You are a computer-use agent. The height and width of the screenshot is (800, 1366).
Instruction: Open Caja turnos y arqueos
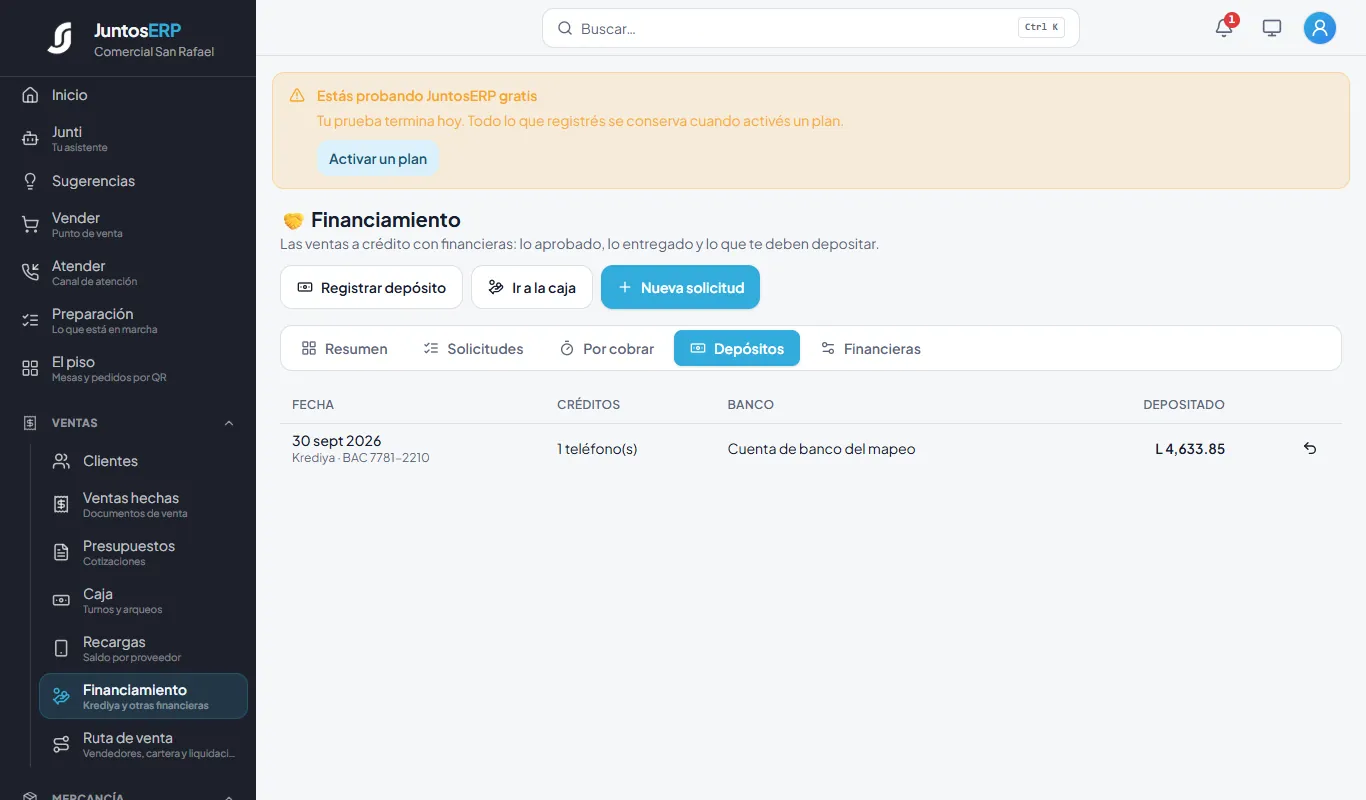click(x=143, y=600)
